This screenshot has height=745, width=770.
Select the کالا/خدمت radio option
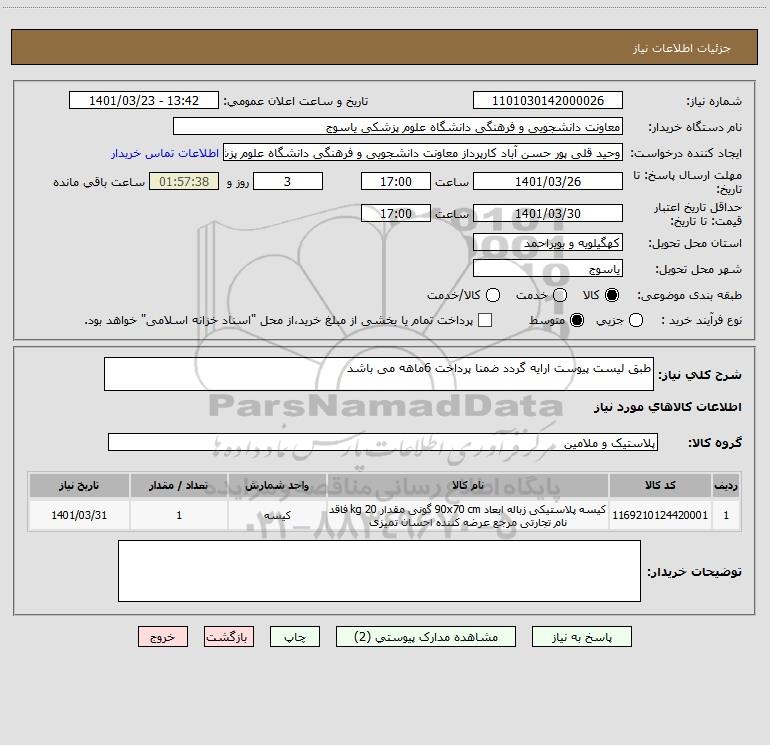493,295
